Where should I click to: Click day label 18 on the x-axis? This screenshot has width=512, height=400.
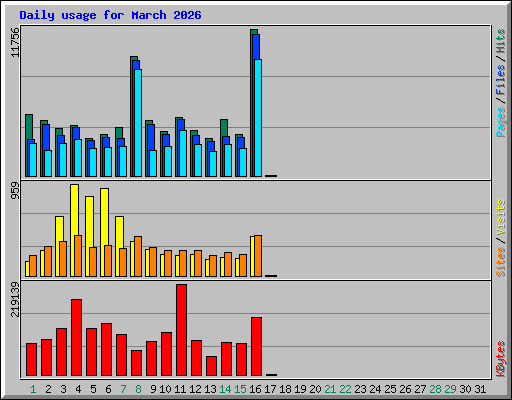tap(285, 389)
